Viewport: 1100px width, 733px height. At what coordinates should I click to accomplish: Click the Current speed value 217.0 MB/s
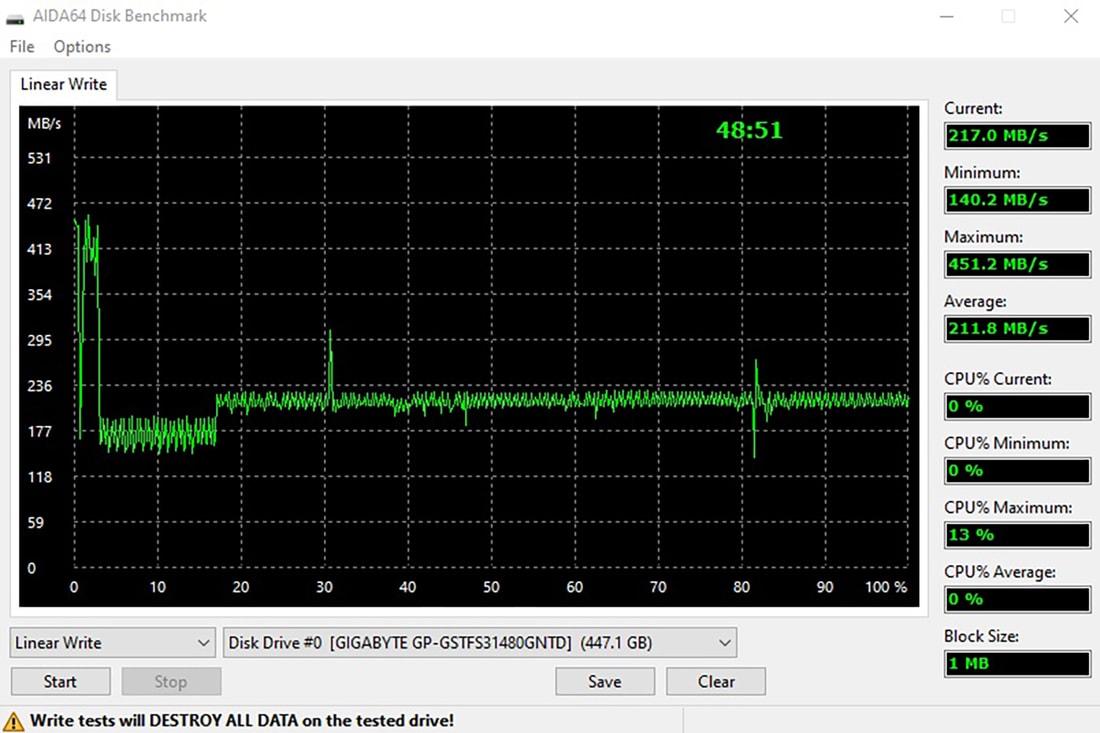[1017, 135]
